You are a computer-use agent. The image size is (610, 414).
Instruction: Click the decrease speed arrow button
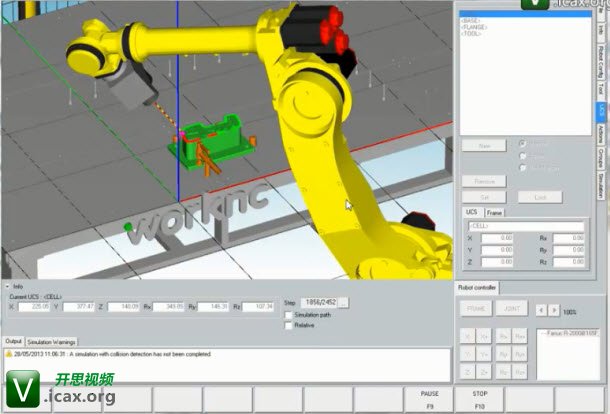541,310
